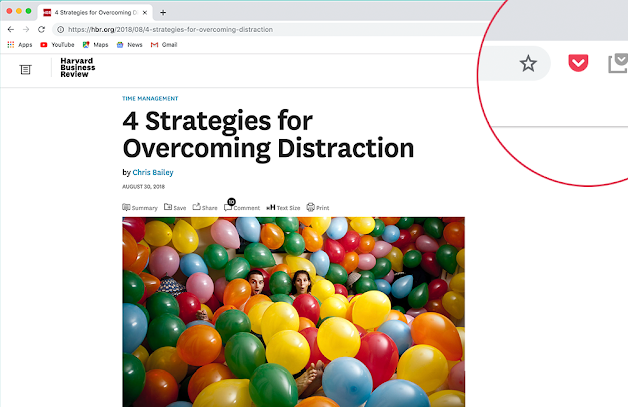Screen dimensions: 628x407
Task: Click the Text Size control
Action: click(x=283, y=208)
